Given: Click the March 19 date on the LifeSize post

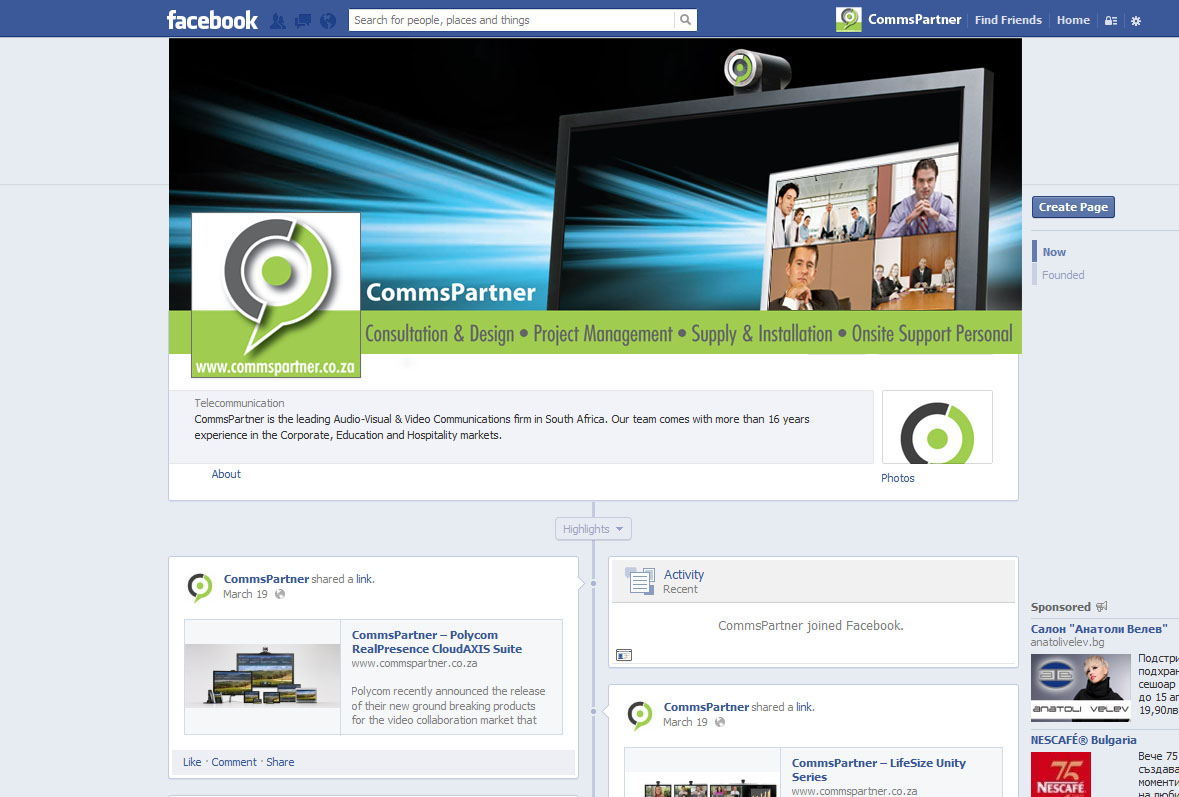Looking at the screenshot, I should [x=685, y=722].
